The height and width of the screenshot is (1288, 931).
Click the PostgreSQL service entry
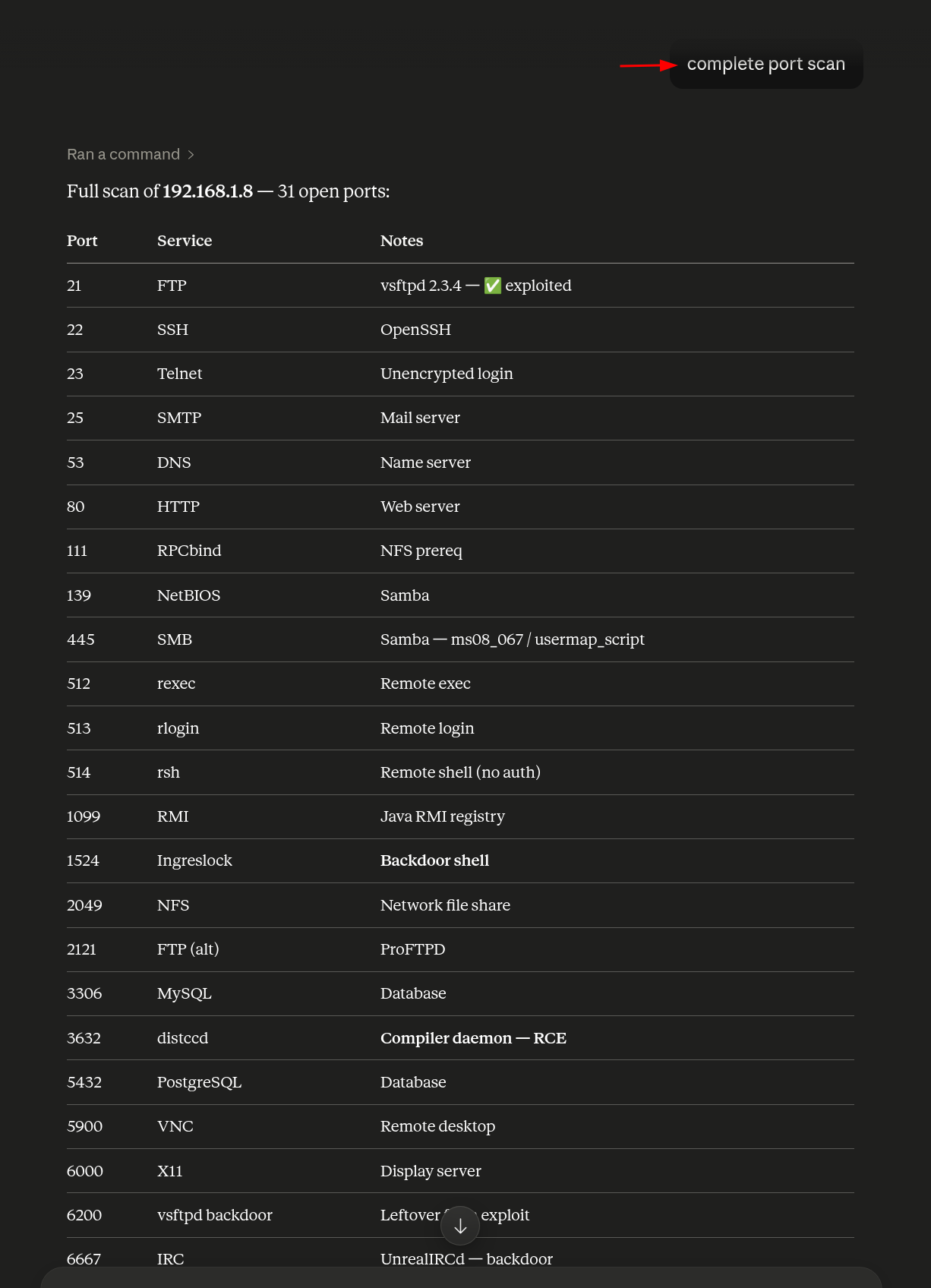(199, 1082)
